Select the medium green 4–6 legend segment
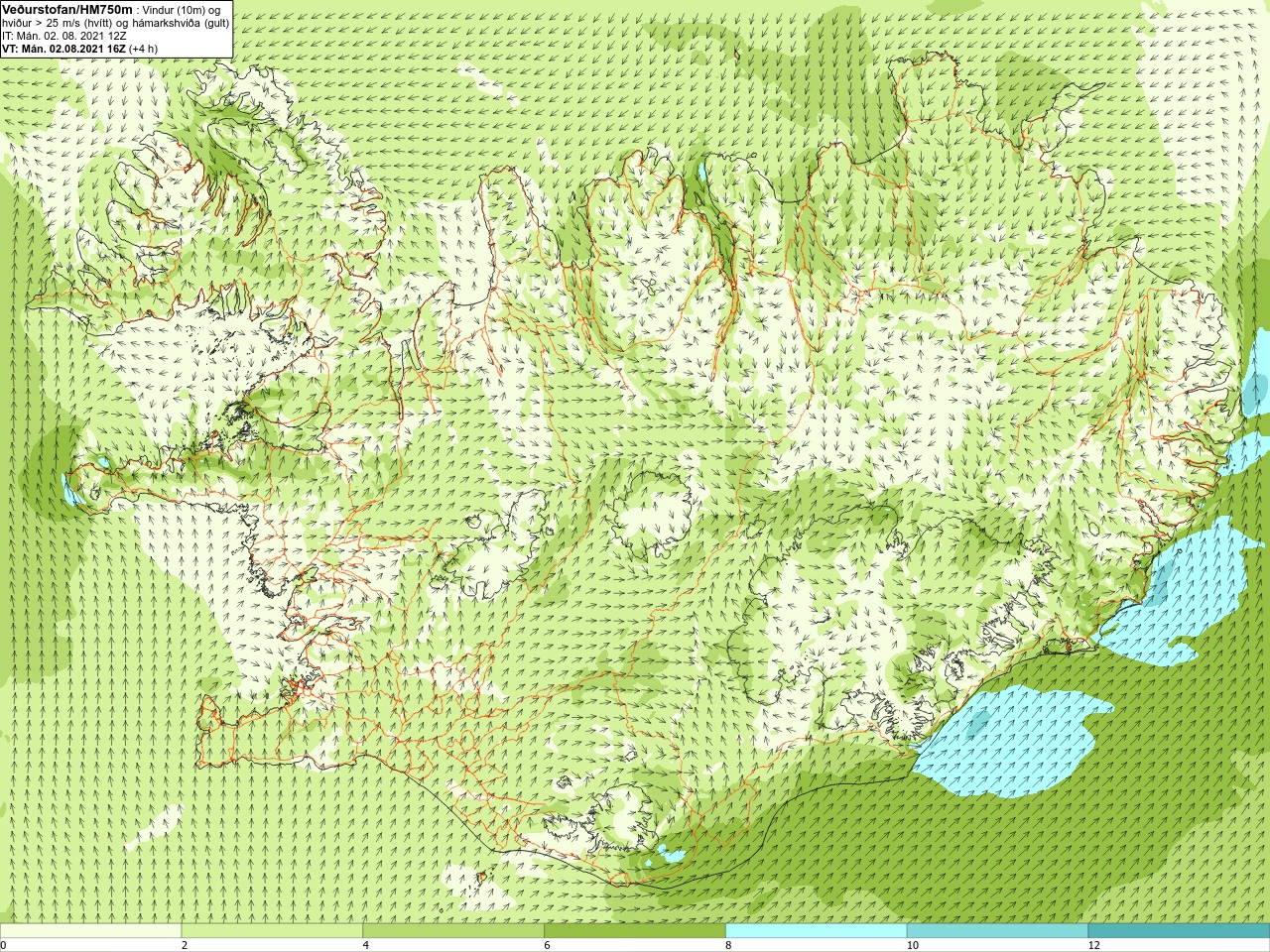This screenshot has height=952, width=1270. point(453,931)
